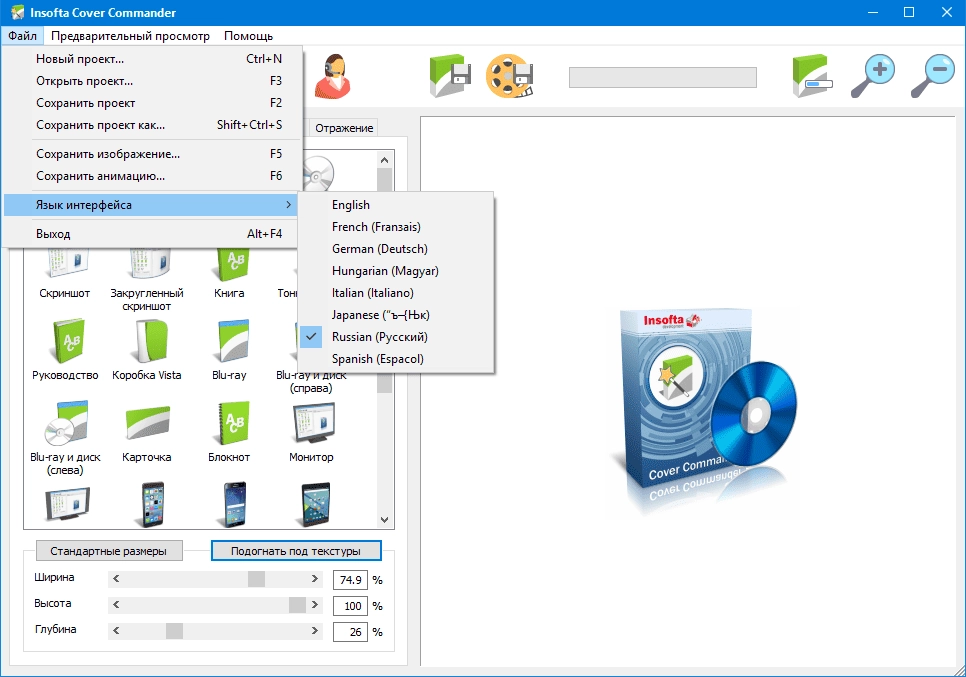This screenshot has height=677, width=966.
Task: Switch language to French (Fransais)
Action: pos(396,227)
